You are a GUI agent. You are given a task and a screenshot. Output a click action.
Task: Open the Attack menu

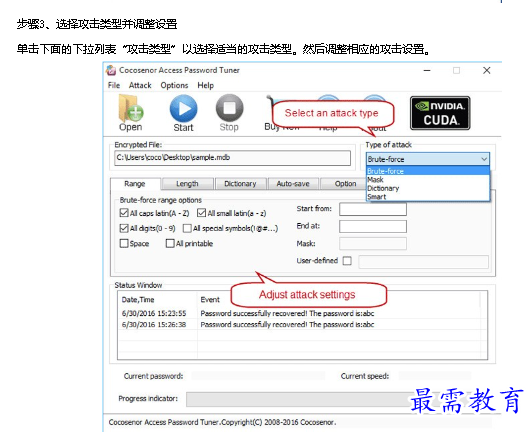point(140,85)
